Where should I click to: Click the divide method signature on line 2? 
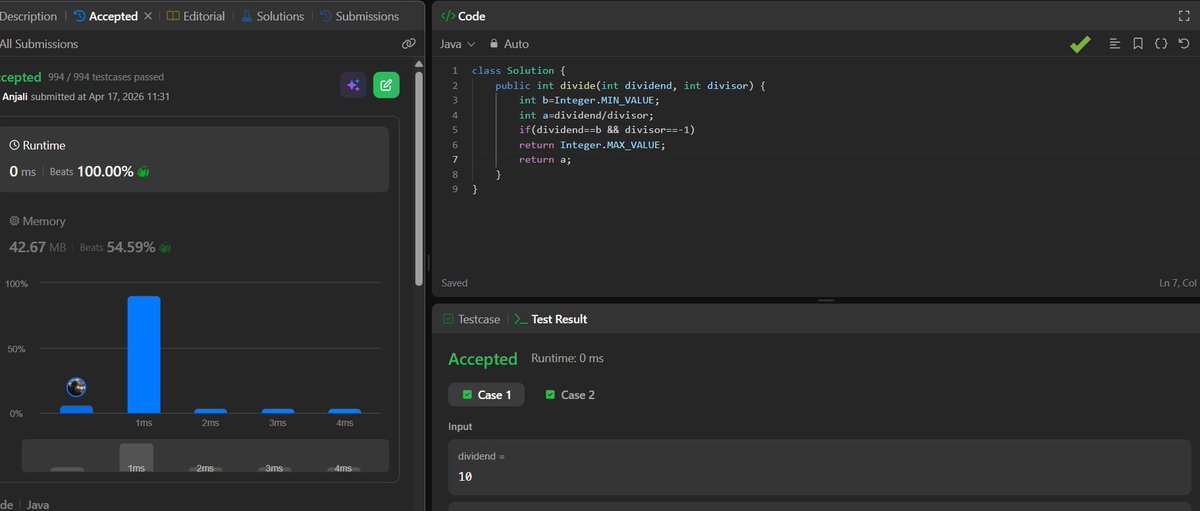[630, 85]
